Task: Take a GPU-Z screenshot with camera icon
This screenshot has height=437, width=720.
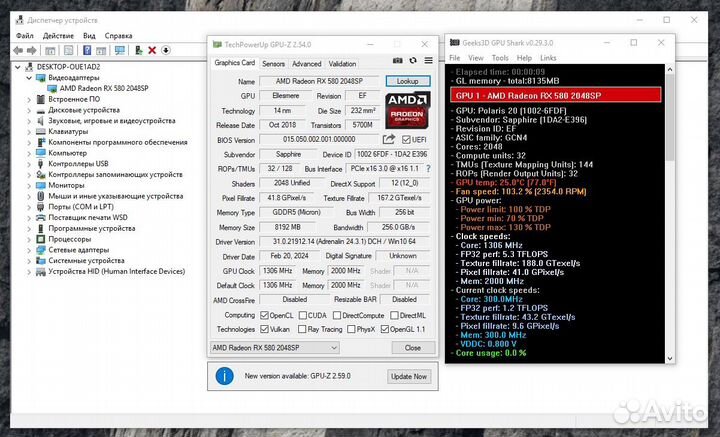Action: pyautogui.click(x=398, y=61)
